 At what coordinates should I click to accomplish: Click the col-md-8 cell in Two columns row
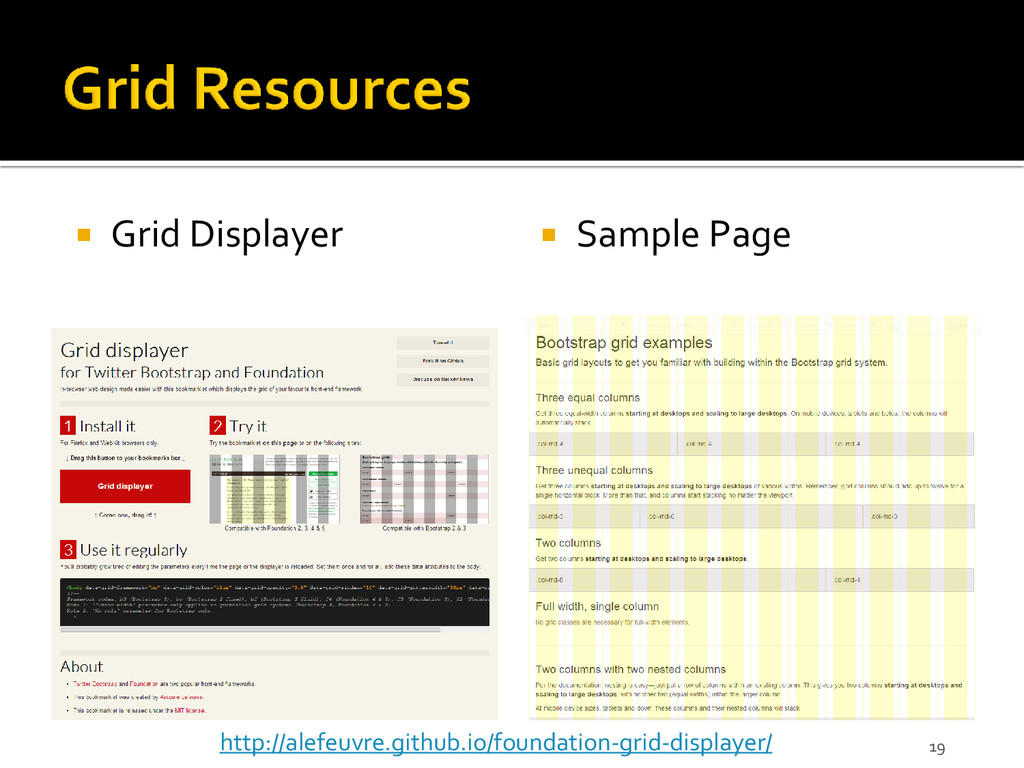[x=678, y=580]
